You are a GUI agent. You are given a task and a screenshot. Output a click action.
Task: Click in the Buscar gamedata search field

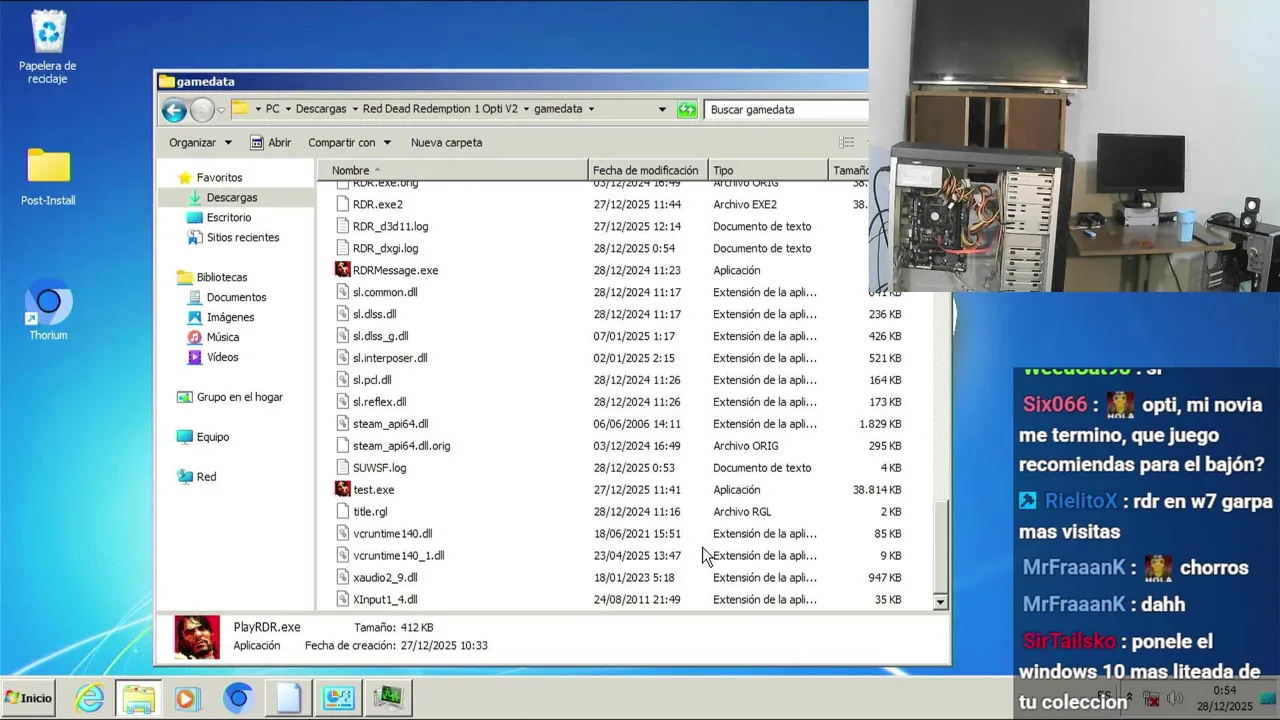tap(786, 109)
